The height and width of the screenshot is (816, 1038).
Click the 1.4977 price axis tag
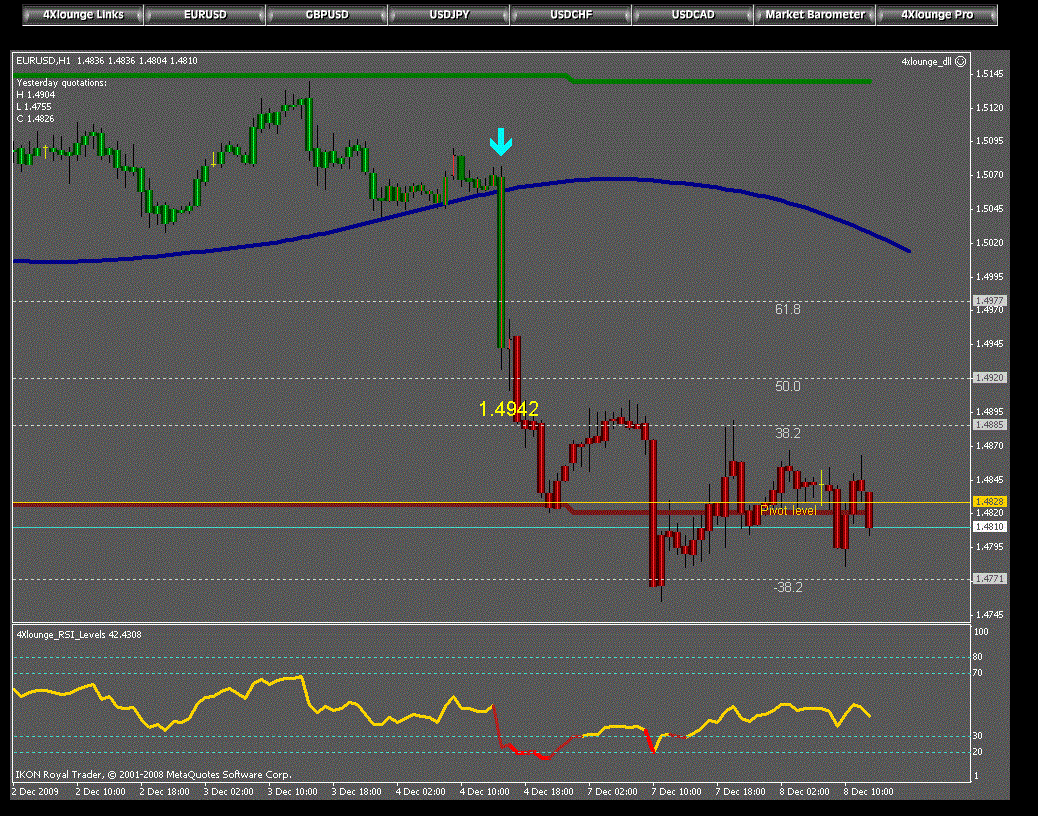tap(990, 300)
